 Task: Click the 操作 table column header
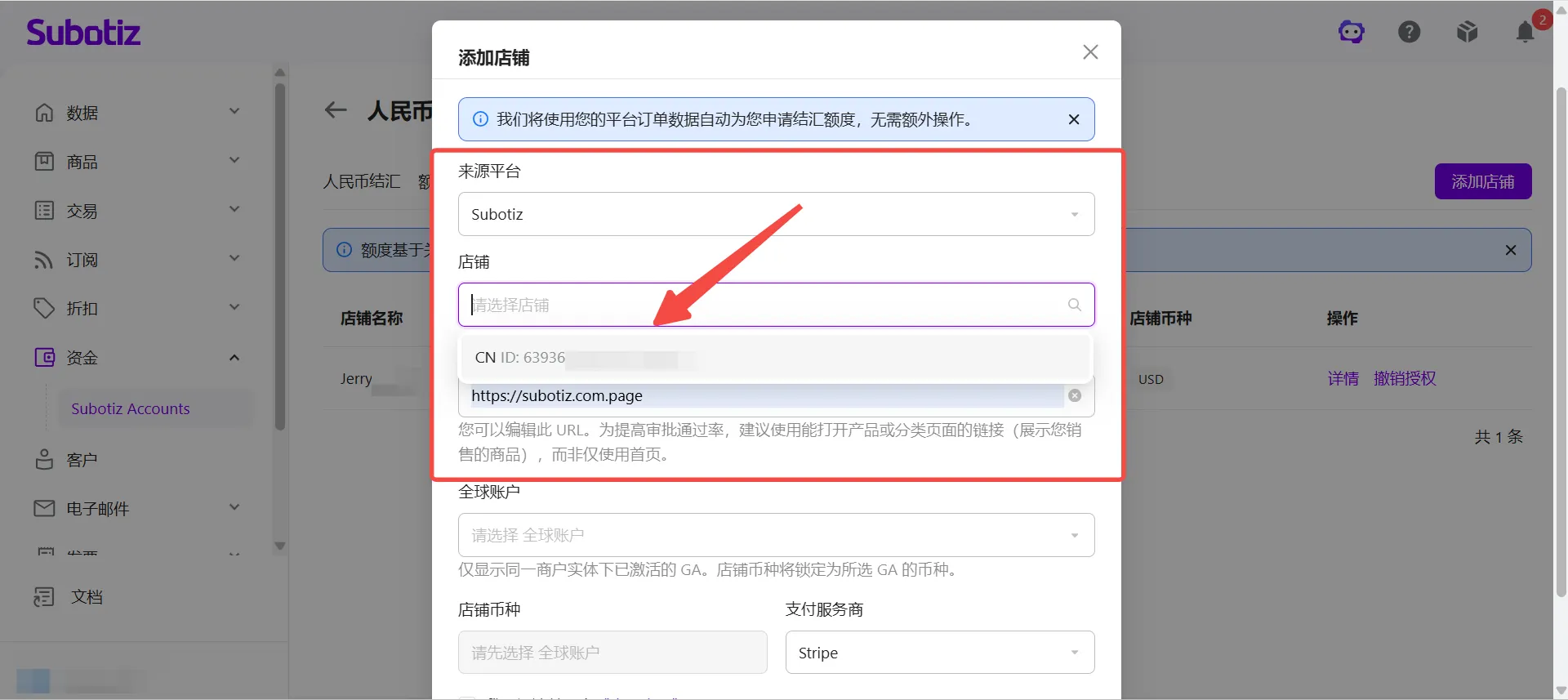click(1343, 319)
